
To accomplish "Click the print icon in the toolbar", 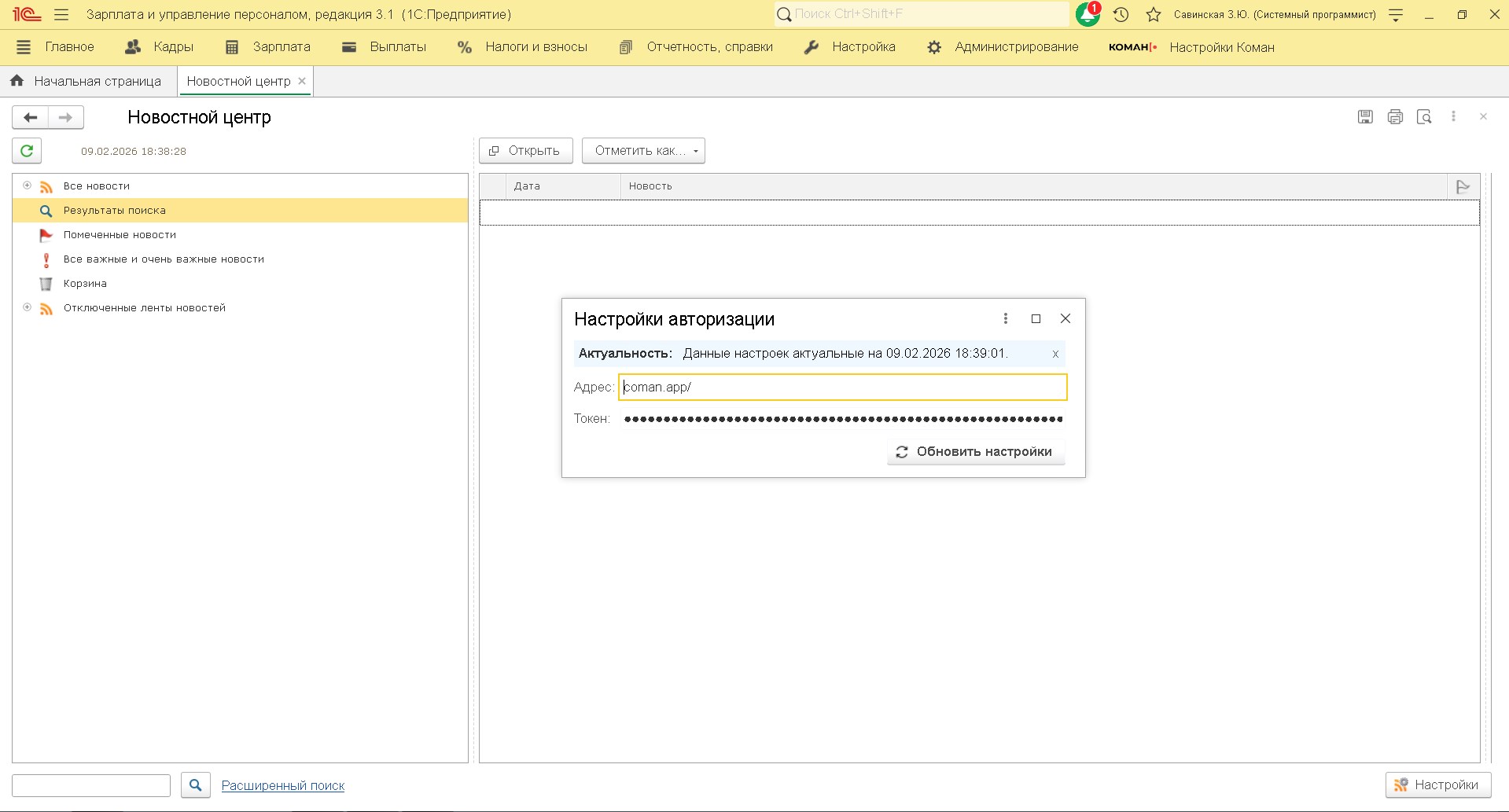I will click(1395, 117).
